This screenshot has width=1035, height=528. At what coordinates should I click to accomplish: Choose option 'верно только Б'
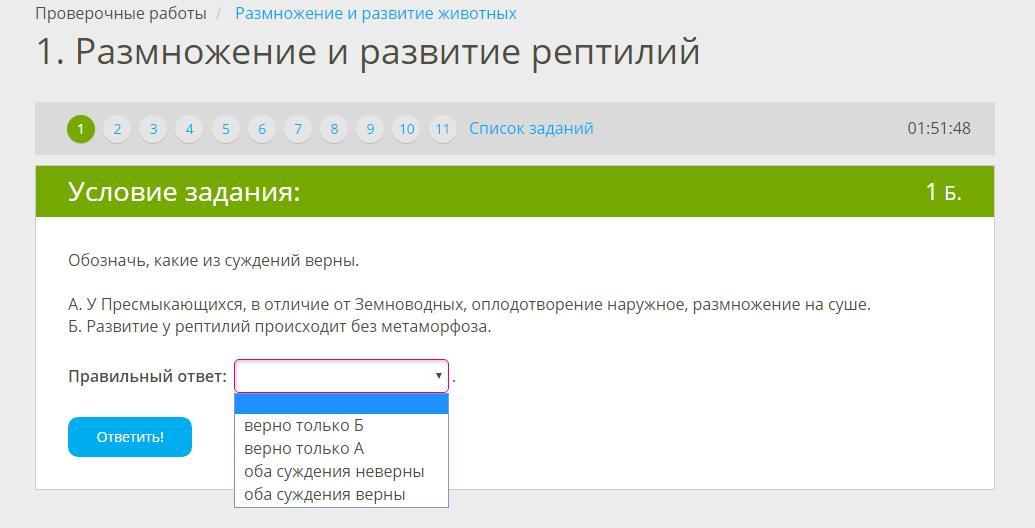pos(341,426)
